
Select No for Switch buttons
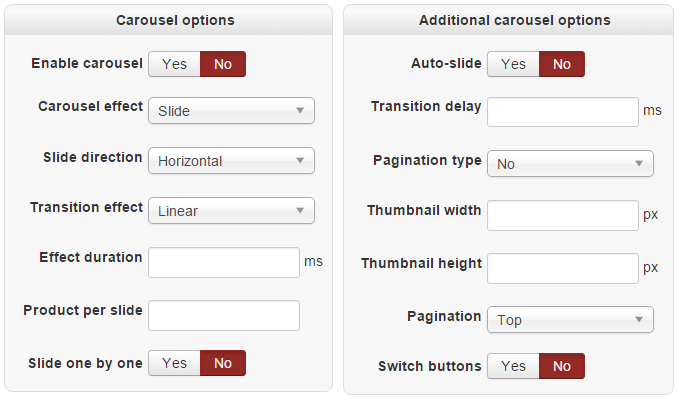[x=562, y=366]
